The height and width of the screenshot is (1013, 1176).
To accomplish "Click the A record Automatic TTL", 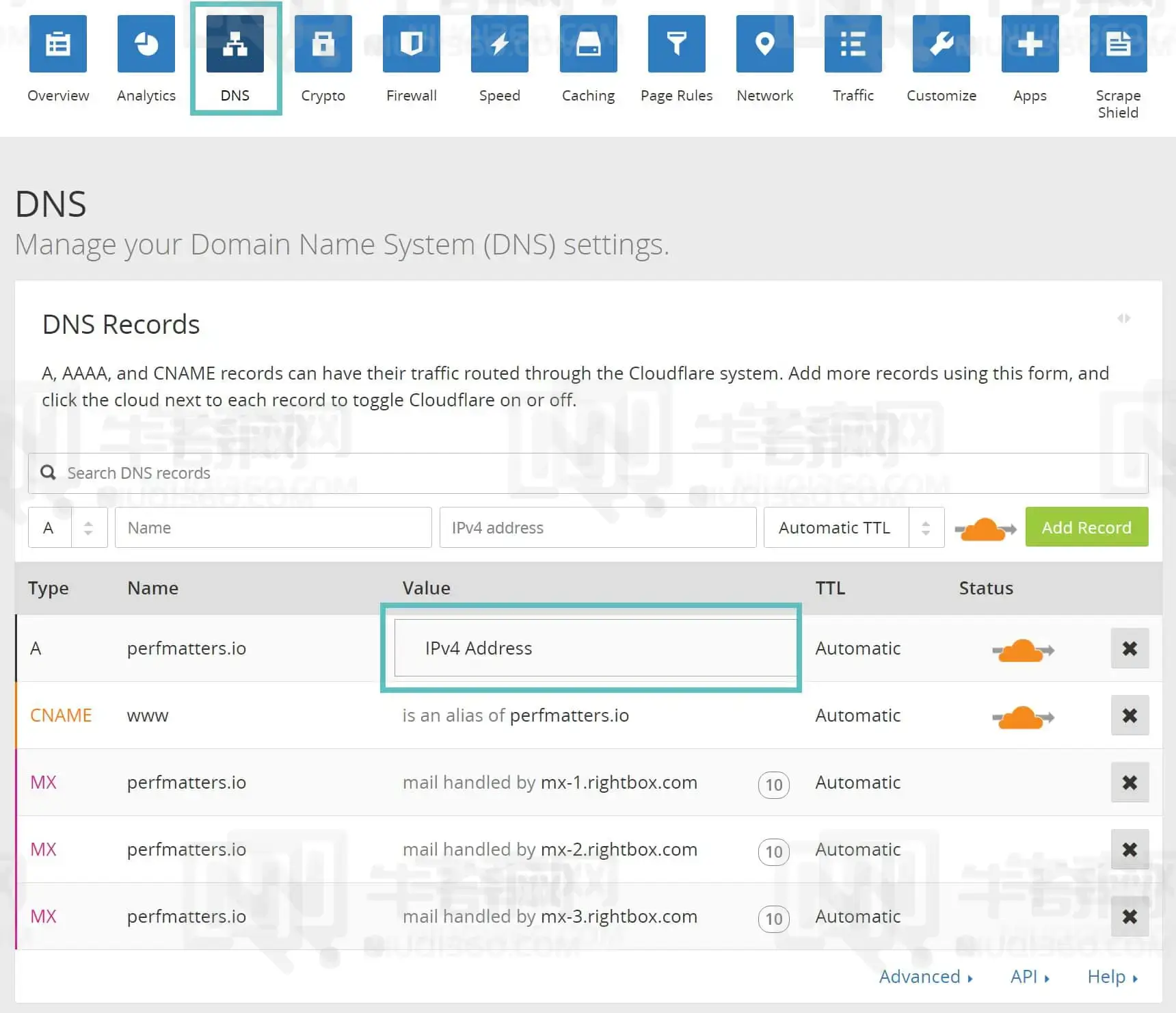I will (x=858, y=648).
